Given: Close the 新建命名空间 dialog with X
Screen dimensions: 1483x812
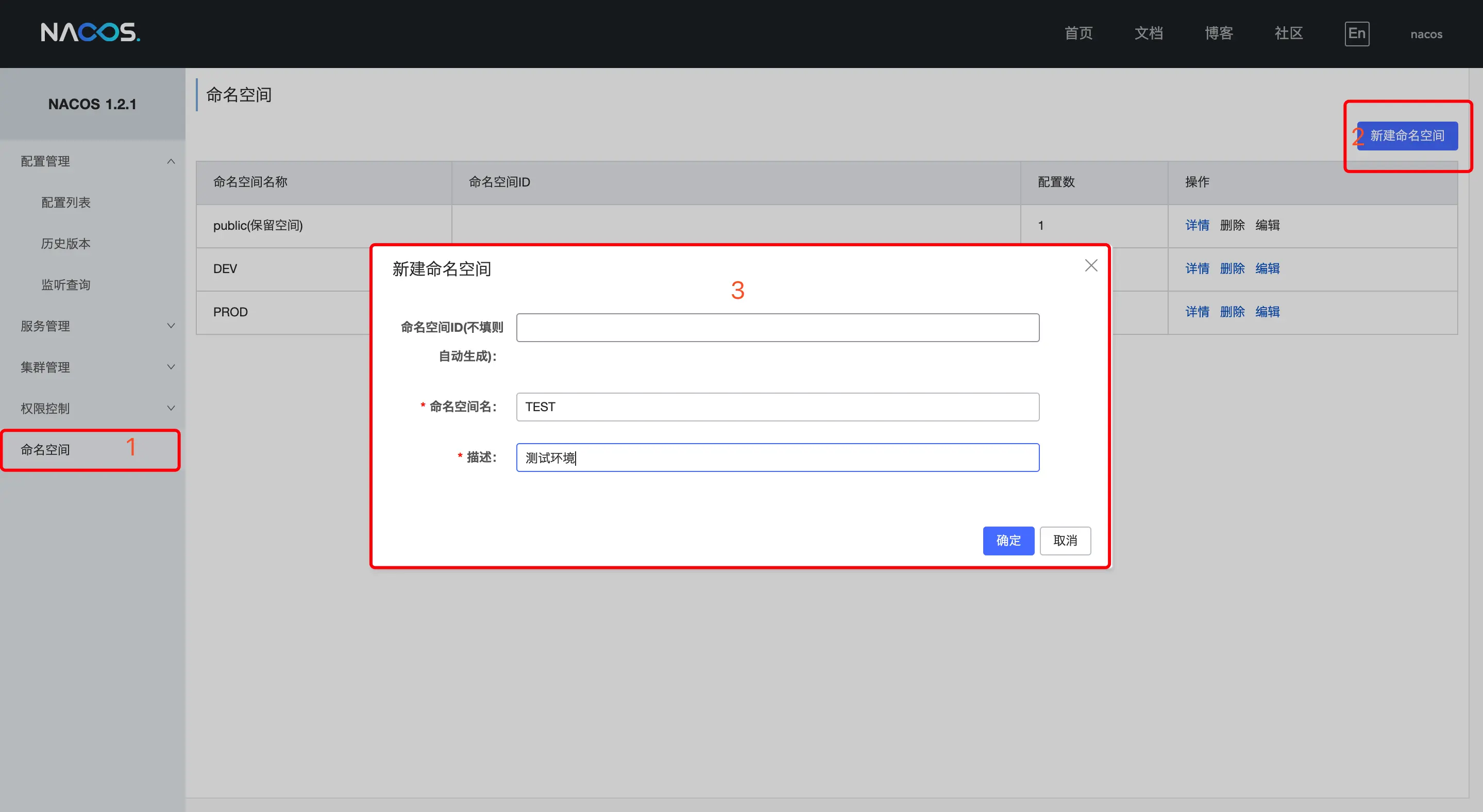Looking at the screenshot, I should [1091, 265].
